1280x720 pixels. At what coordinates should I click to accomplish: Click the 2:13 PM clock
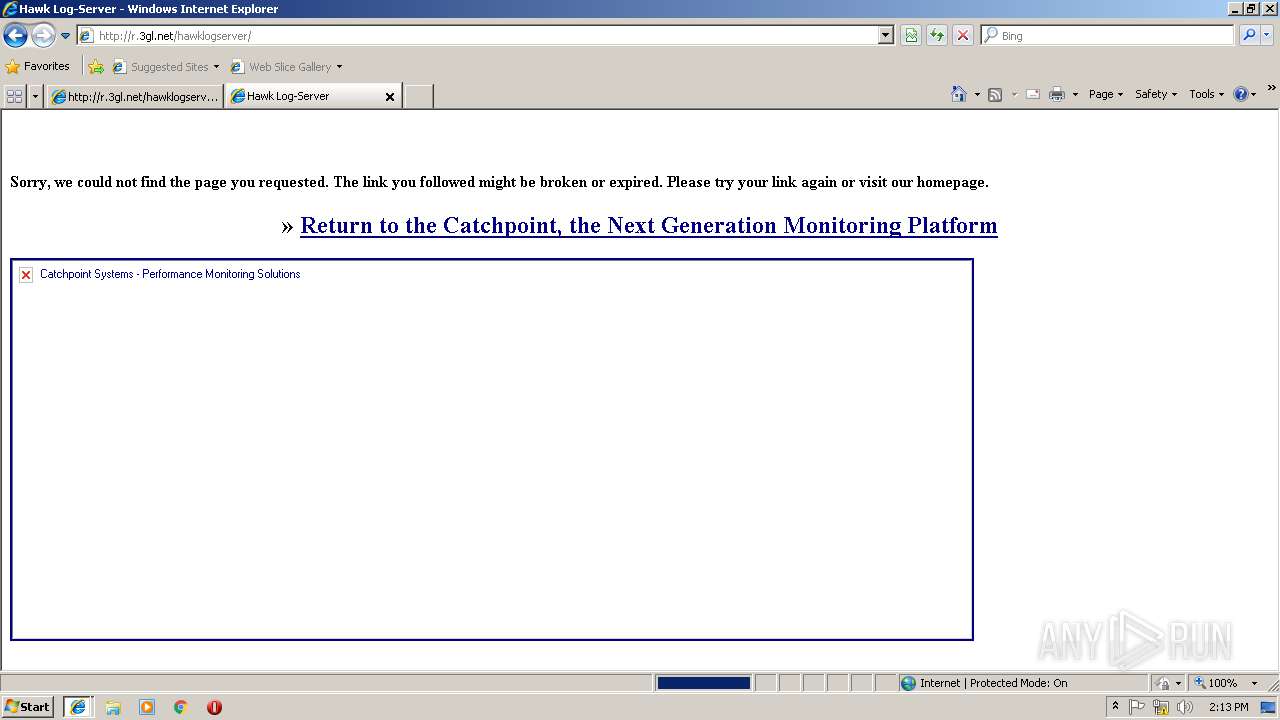point(1228,707)
